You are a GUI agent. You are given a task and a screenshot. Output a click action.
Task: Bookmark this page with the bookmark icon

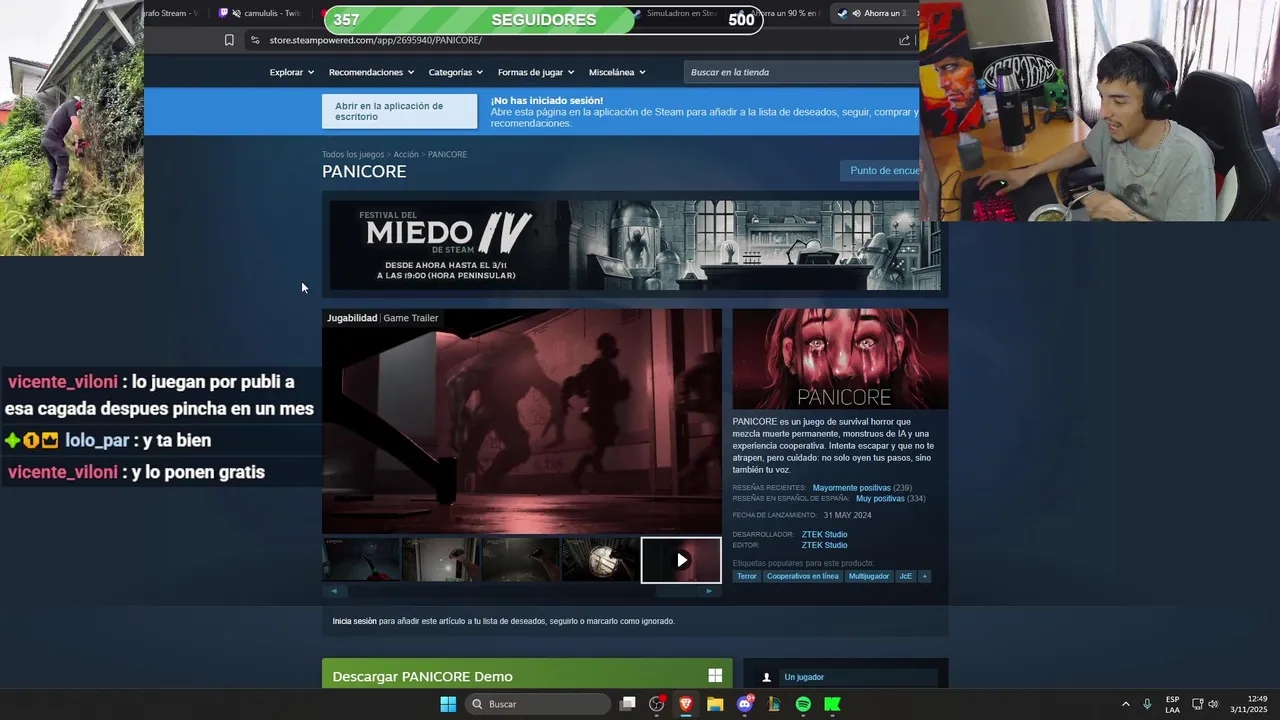click(229, 40)
